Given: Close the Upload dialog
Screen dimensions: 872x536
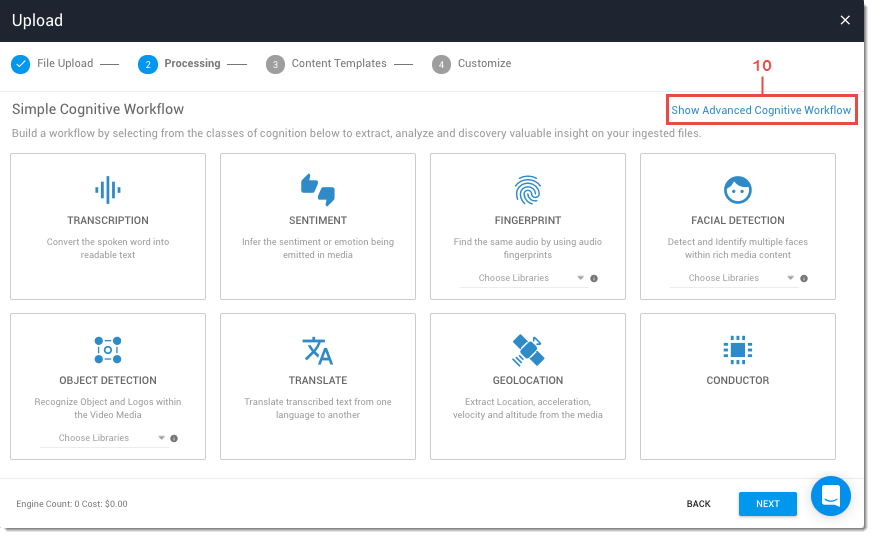Looking at the screenshot, I should [x=845, y=20].
